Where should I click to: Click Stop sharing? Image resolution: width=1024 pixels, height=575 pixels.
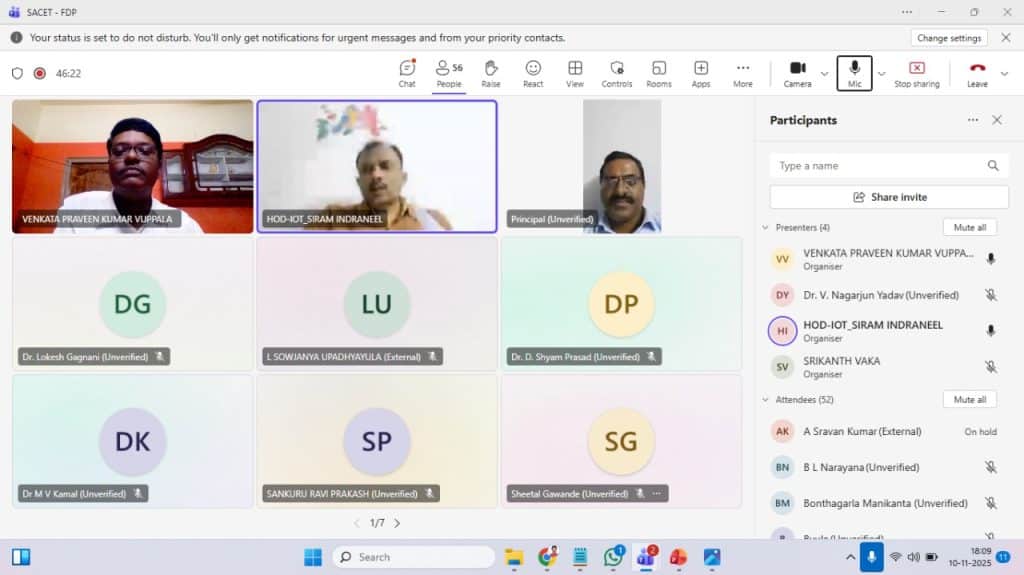coord(917,73)
